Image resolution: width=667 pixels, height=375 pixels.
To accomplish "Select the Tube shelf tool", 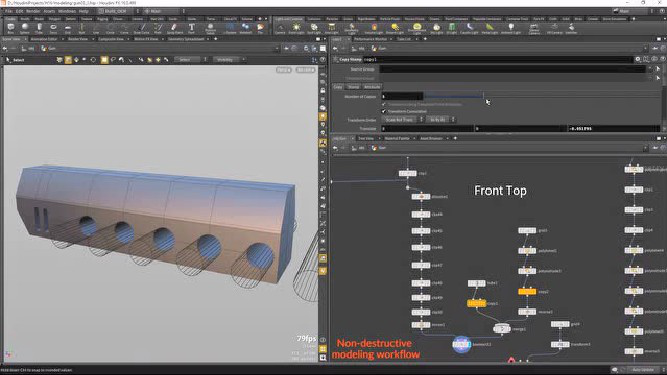I will 39,28.
